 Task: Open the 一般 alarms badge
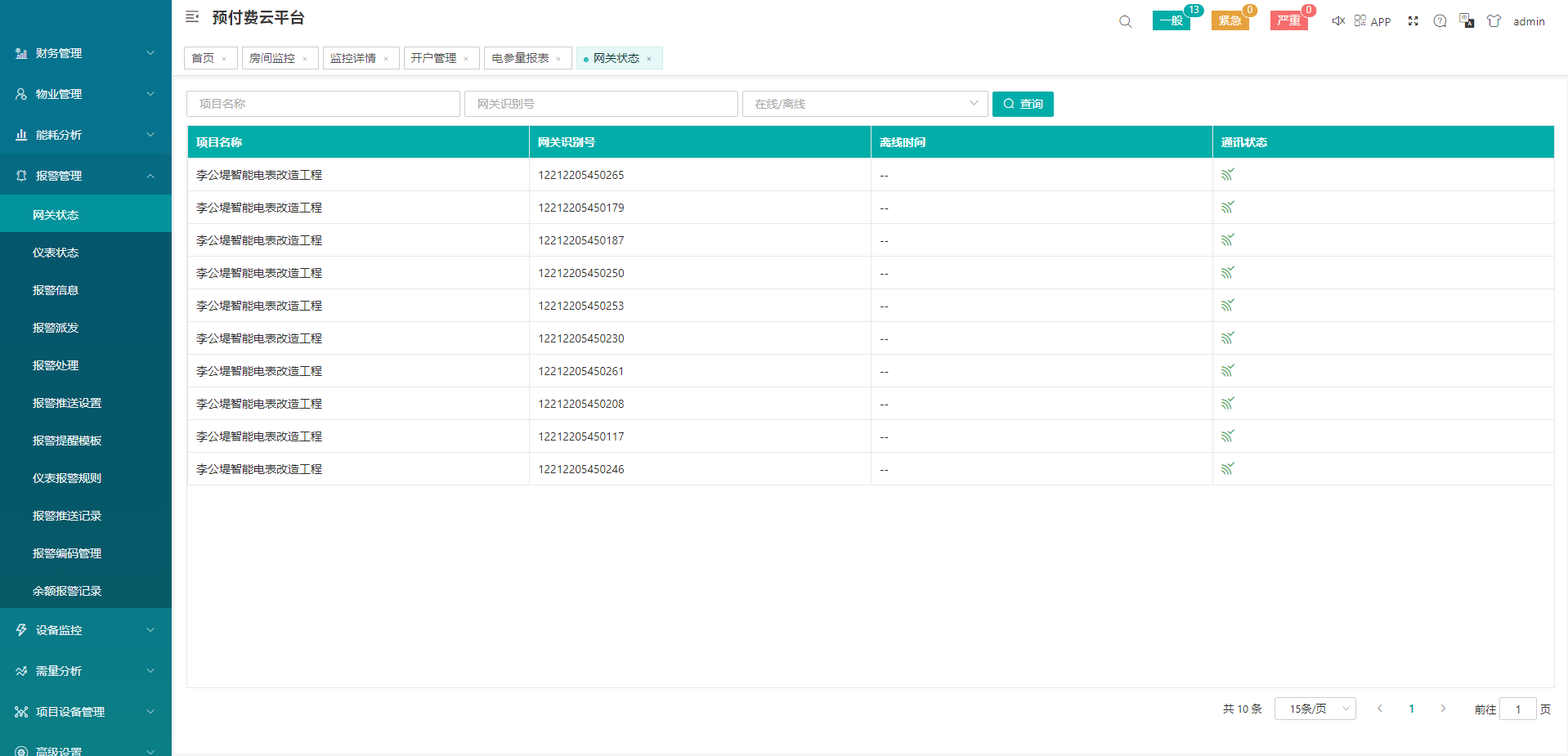click(1172, 20)
